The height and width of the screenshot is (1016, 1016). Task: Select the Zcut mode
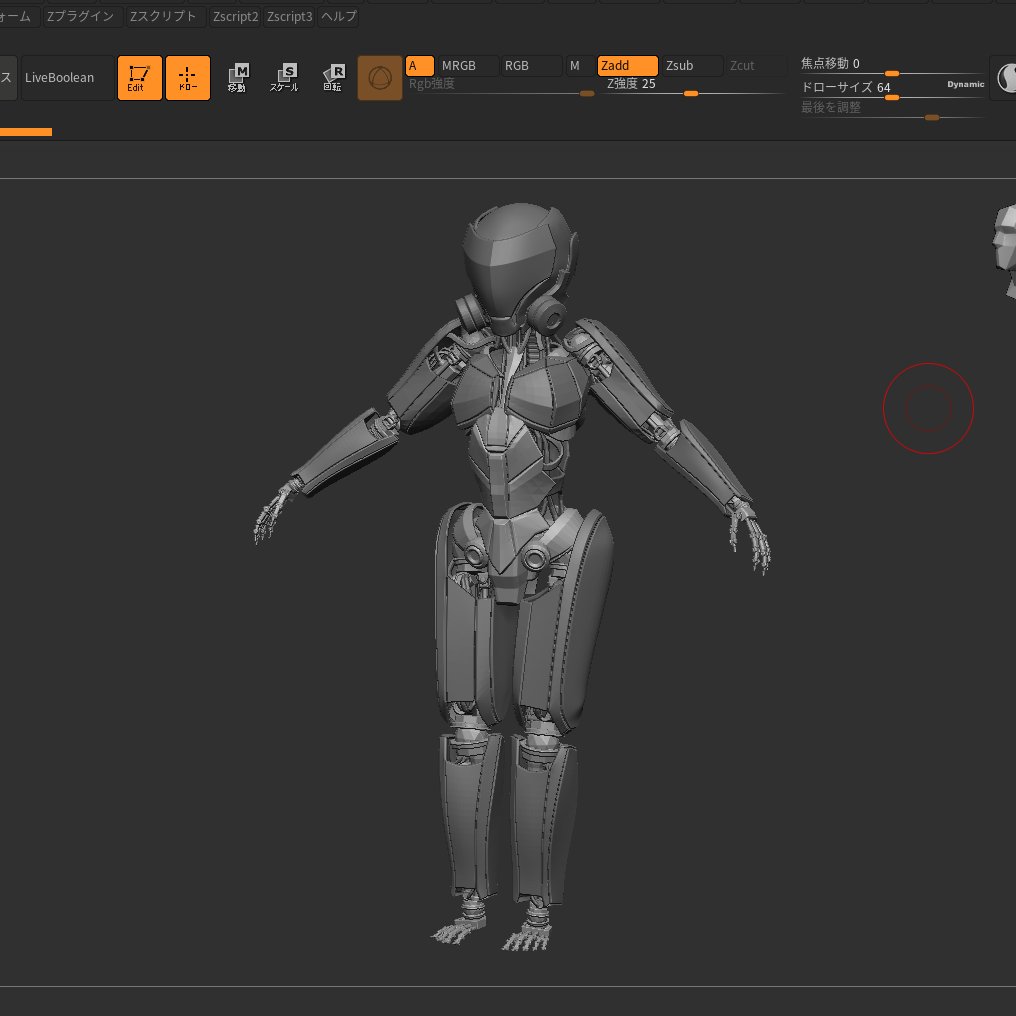[756, 65]
